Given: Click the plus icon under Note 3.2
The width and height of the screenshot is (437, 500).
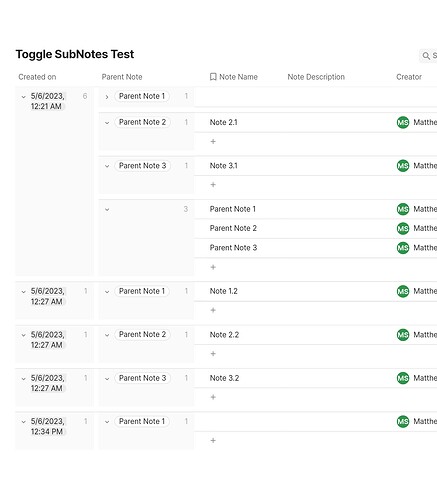Looking at the screenshot, I should tap(213, 397).
